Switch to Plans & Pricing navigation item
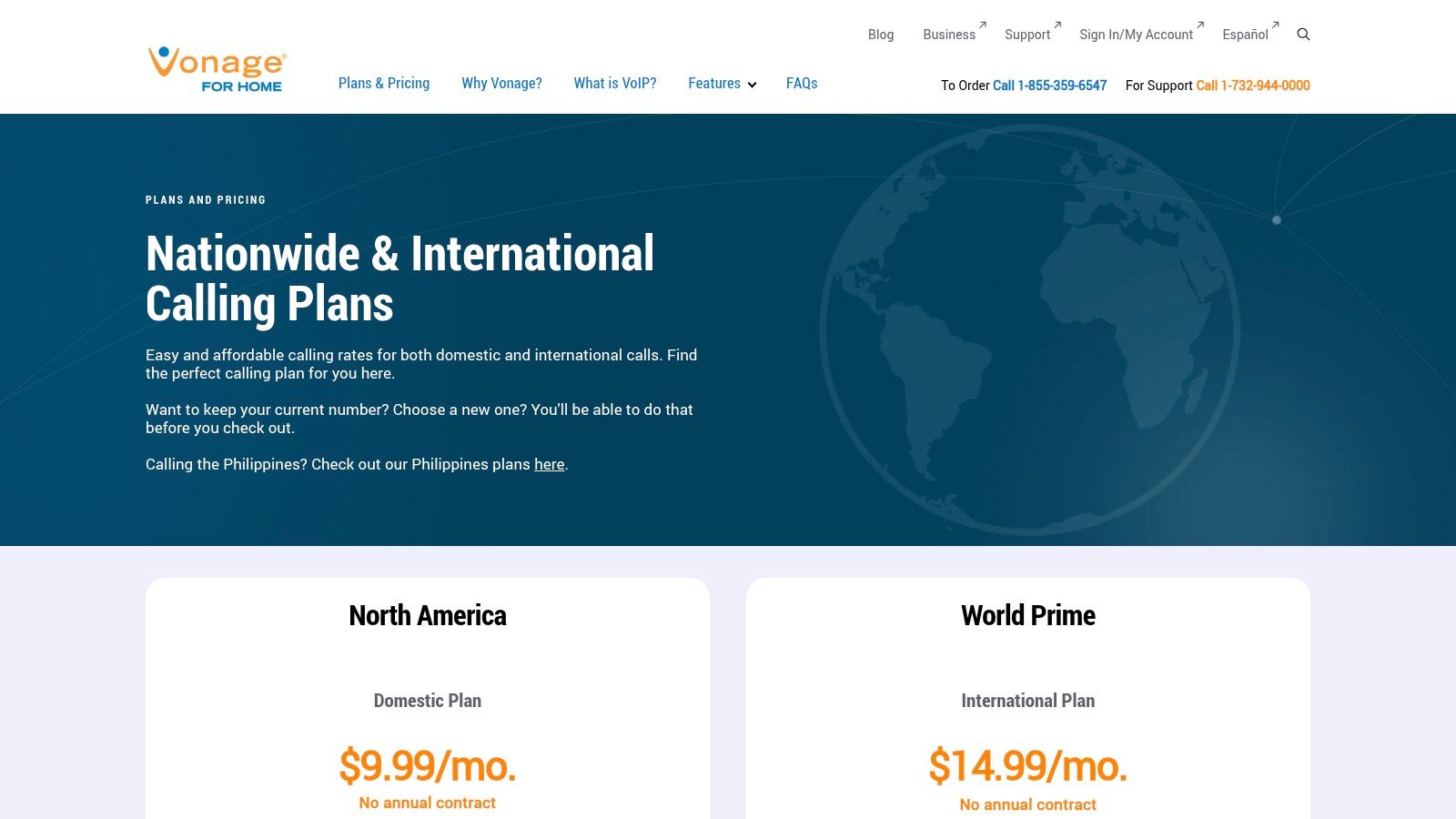Image resolution: width=1456 pixels, height=819 pixels. pyautogui.click(x=383, y=83)
